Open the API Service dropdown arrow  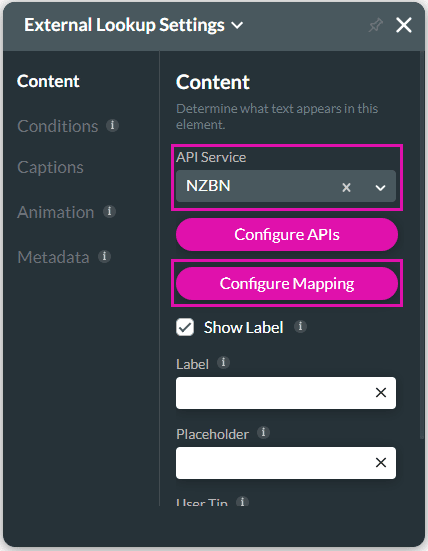pos(380,188)
